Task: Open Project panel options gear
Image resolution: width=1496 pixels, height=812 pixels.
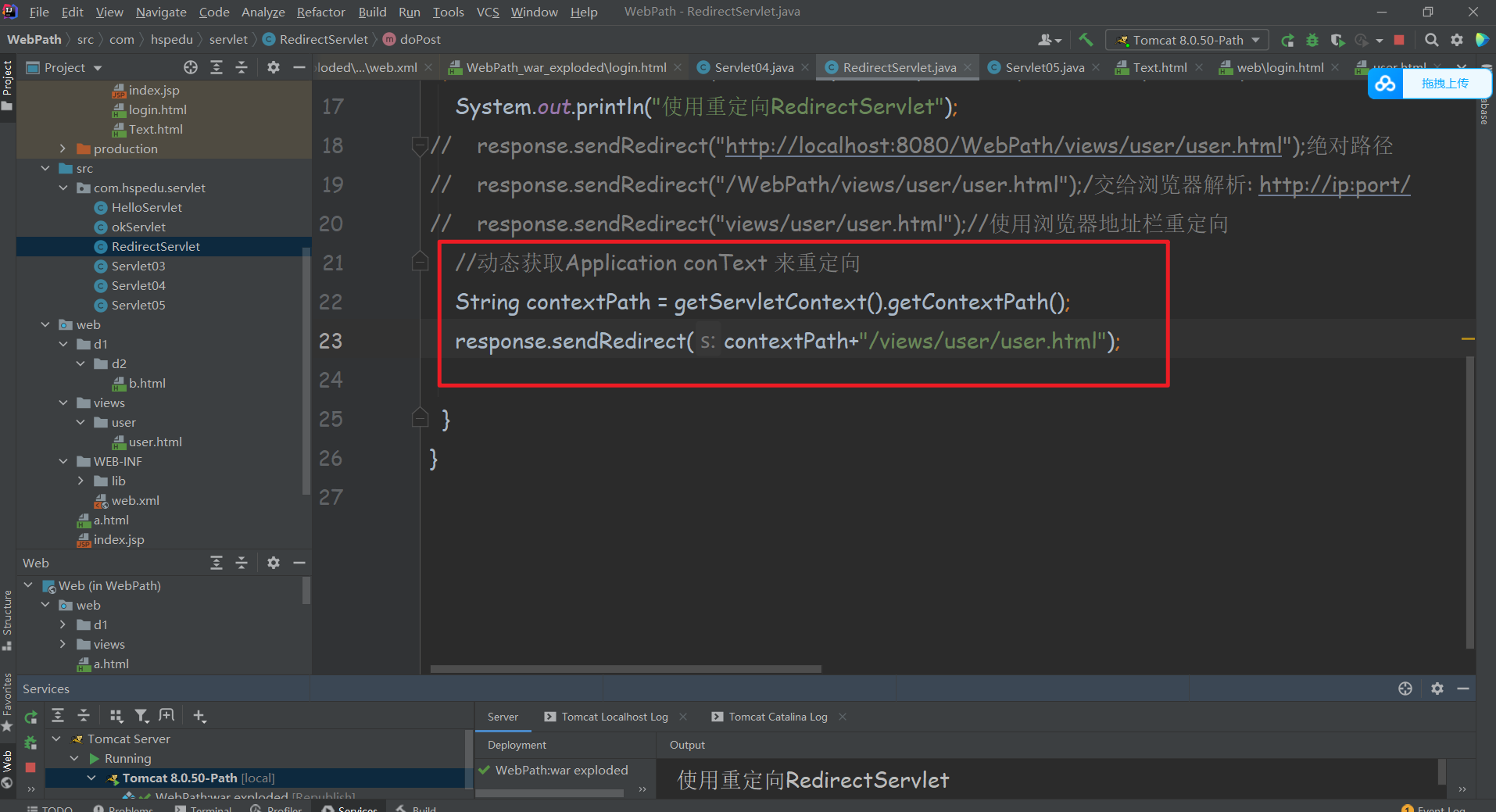Action: [273, 67]
